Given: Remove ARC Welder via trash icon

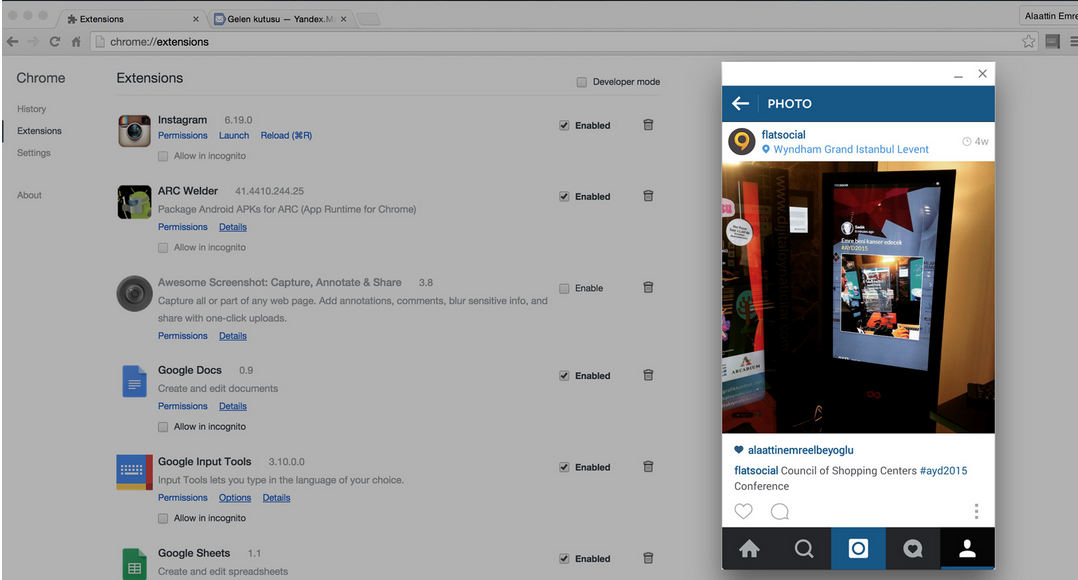Looking at the screenshot, I should pos(648,196).
